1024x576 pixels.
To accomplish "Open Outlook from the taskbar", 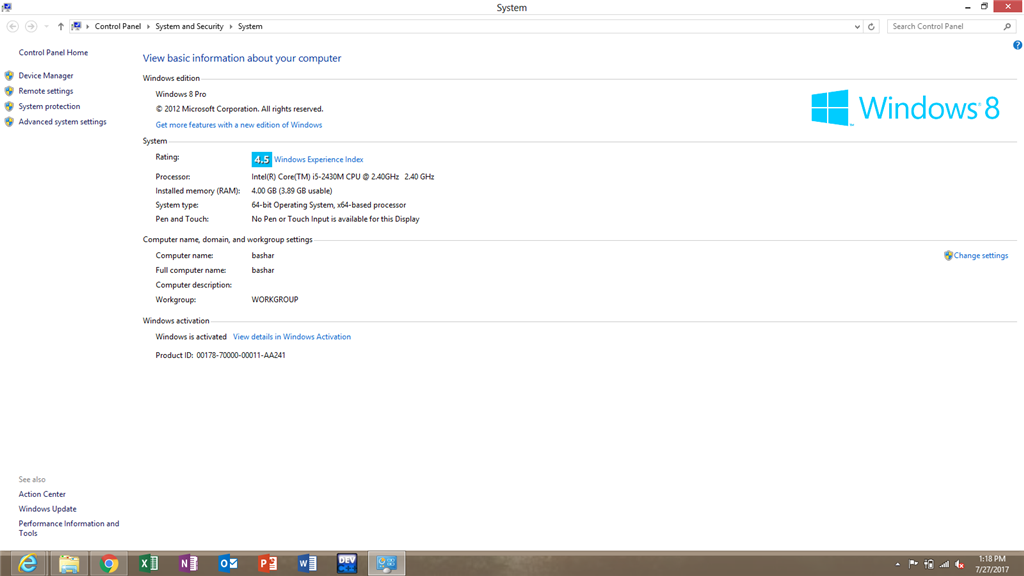I will pos(228,563).
